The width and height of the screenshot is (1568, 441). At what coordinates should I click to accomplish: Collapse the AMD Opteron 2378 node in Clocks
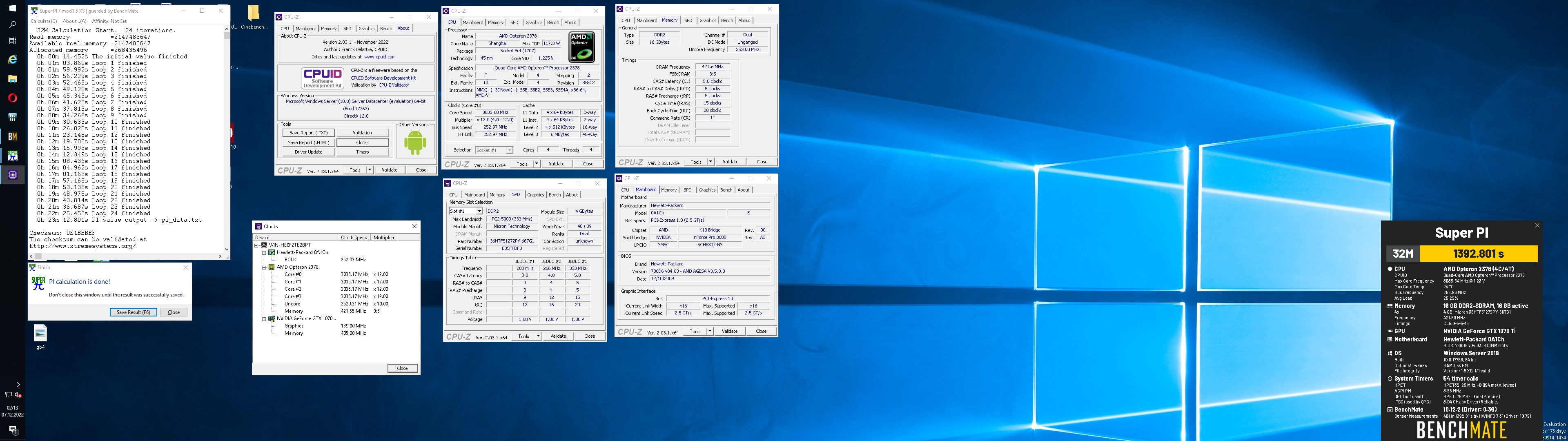point(264,267)
